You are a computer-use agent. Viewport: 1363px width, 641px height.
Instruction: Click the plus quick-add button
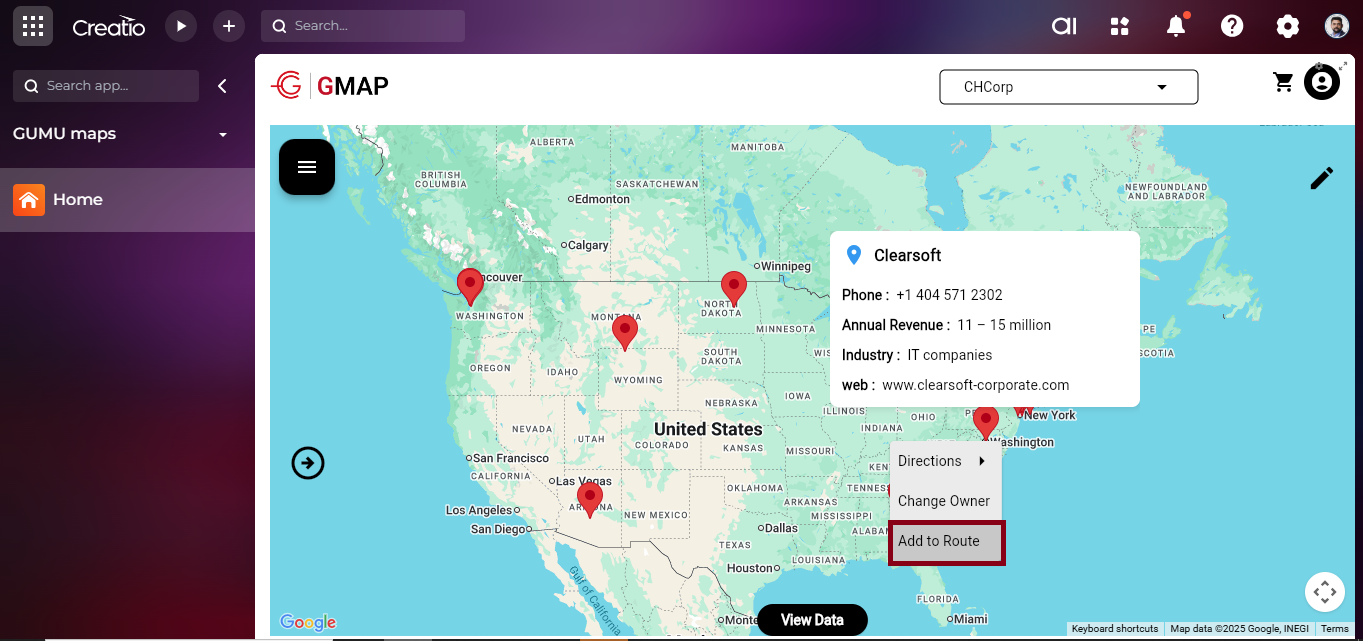click(229, 26)
